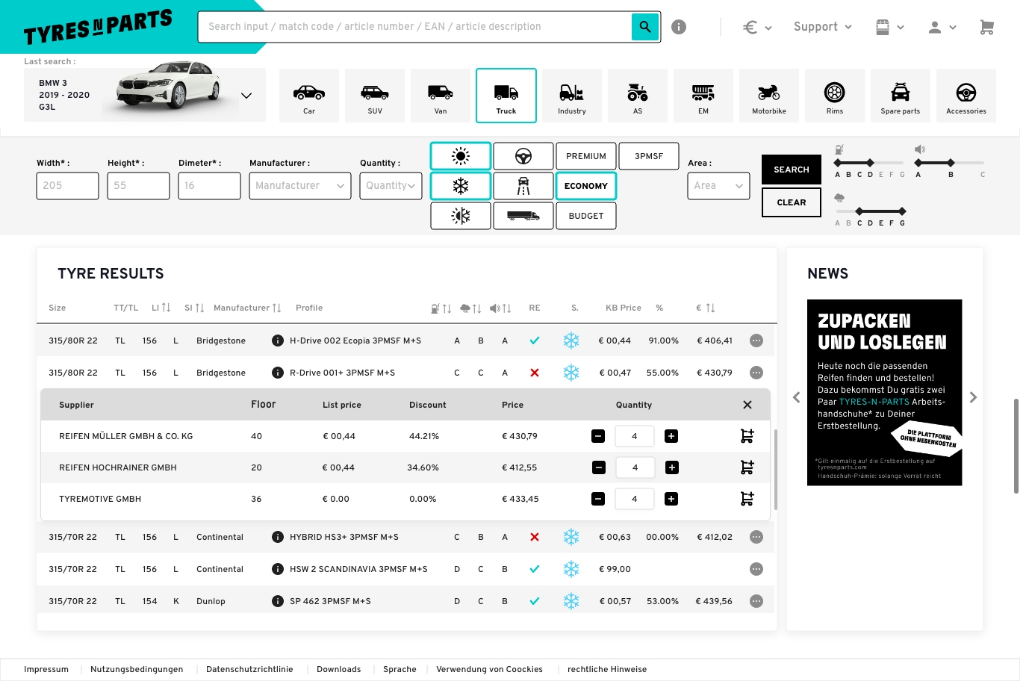
Task: Select the Van vehicle category
Action: [440, 96]
